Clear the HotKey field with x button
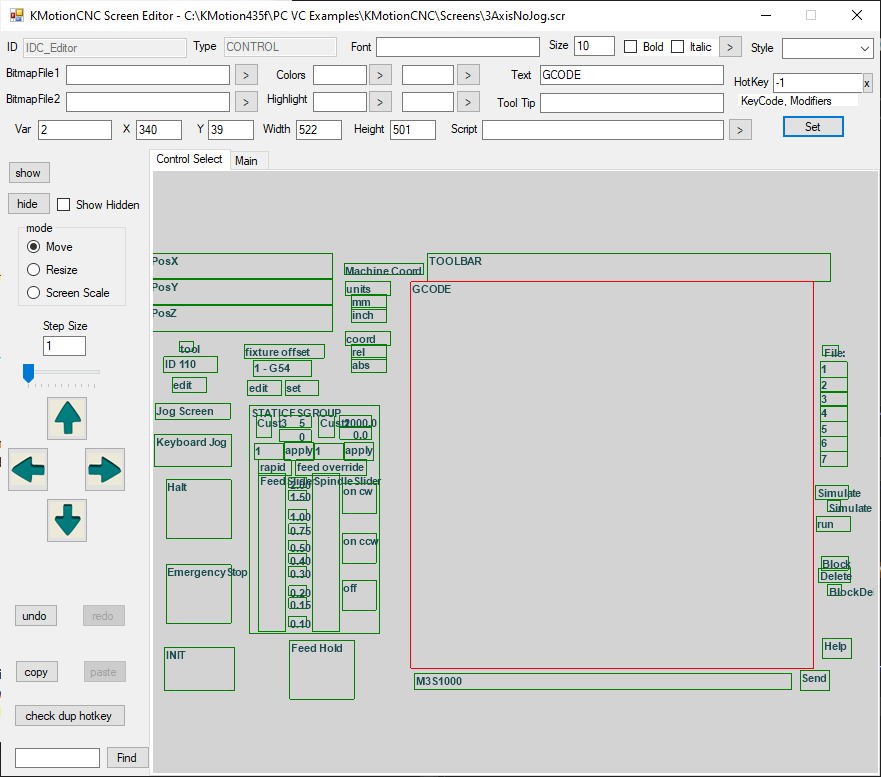 tap(867, 83)
